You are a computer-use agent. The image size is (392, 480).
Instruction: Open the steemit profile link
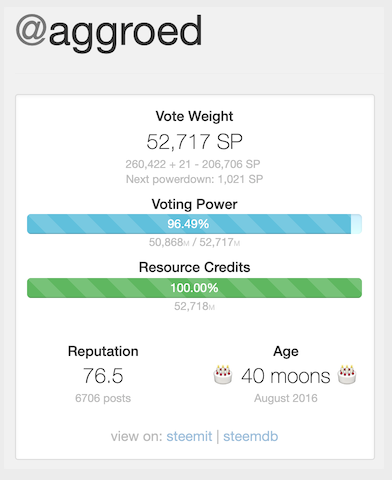click(x=189, y=436)
